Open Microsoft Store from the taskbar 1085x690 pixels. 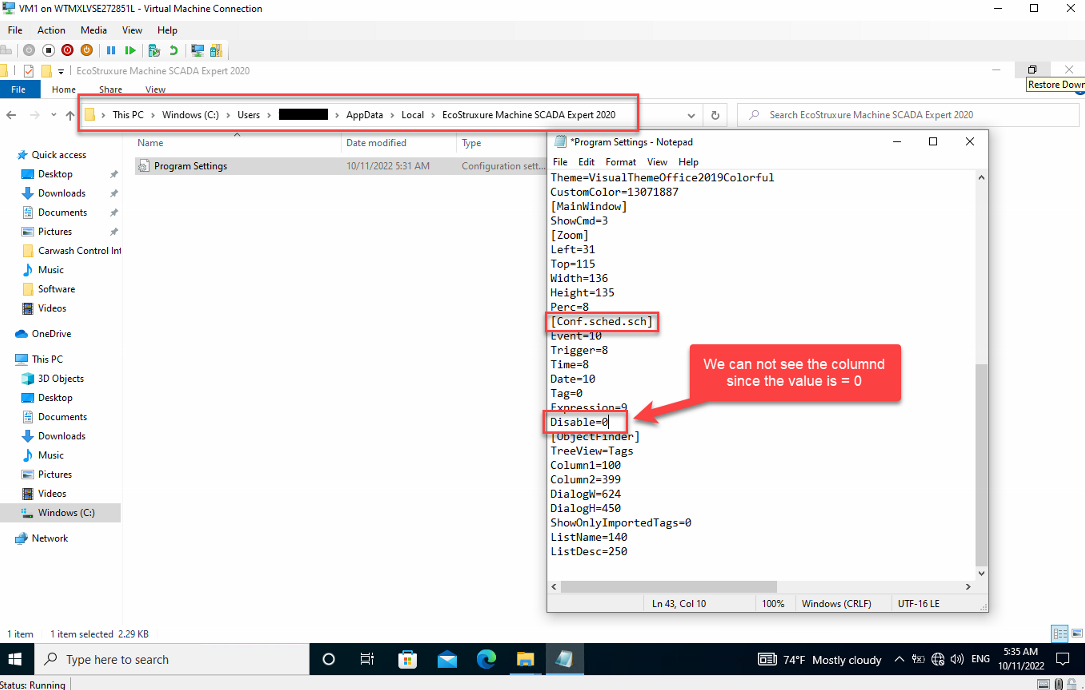tap(407, 660)
